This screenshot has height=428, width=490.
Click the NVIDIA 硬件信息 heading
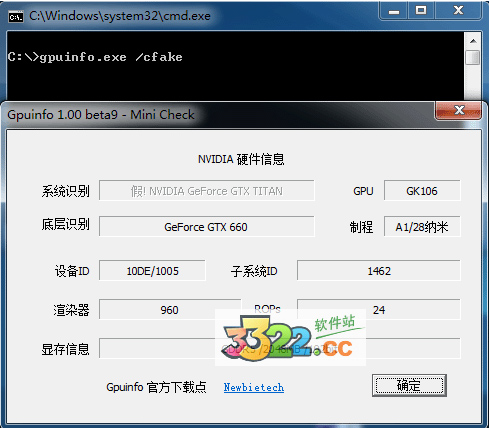[x=241, y=159]
